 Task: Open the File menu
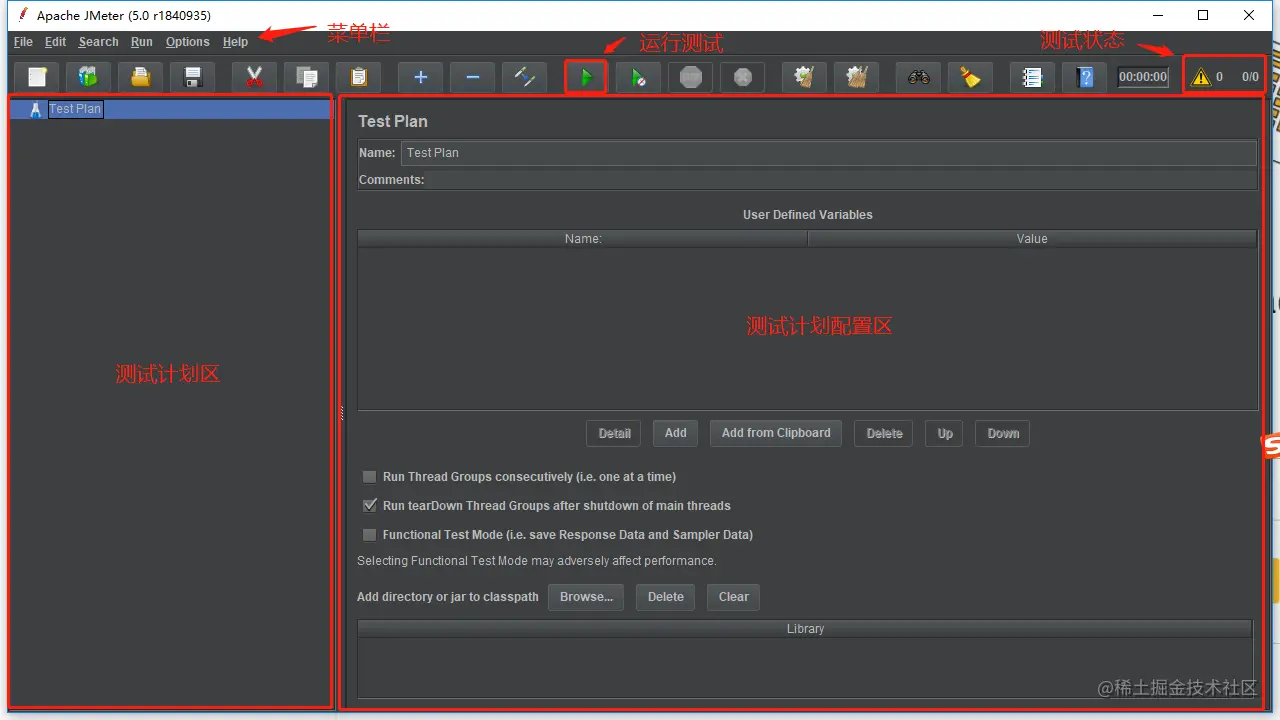coord(23,42)
